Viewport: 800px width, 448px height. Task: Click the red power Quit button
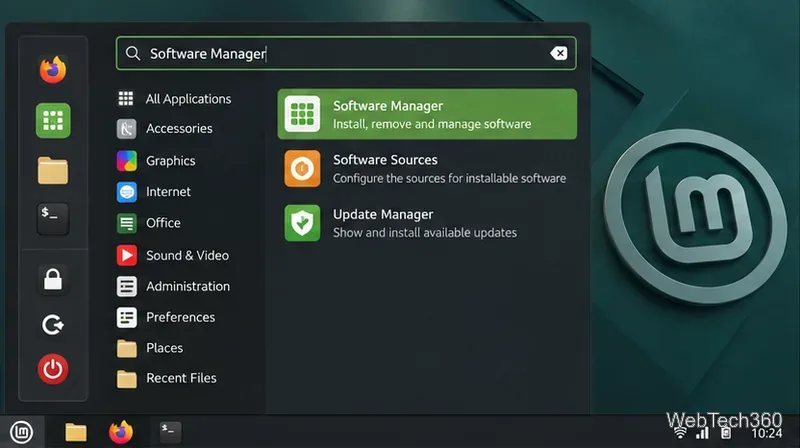[x=53, y=369]
